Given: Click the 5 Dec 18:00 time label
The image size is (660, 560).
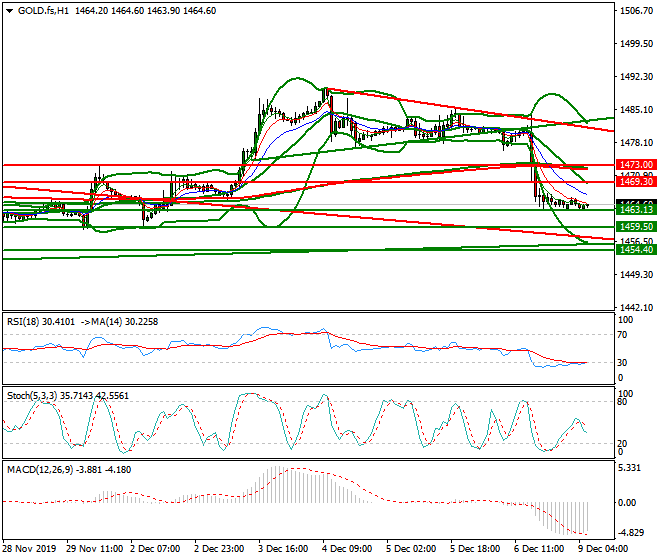Looking at the screenshot, I should (475, 549).
